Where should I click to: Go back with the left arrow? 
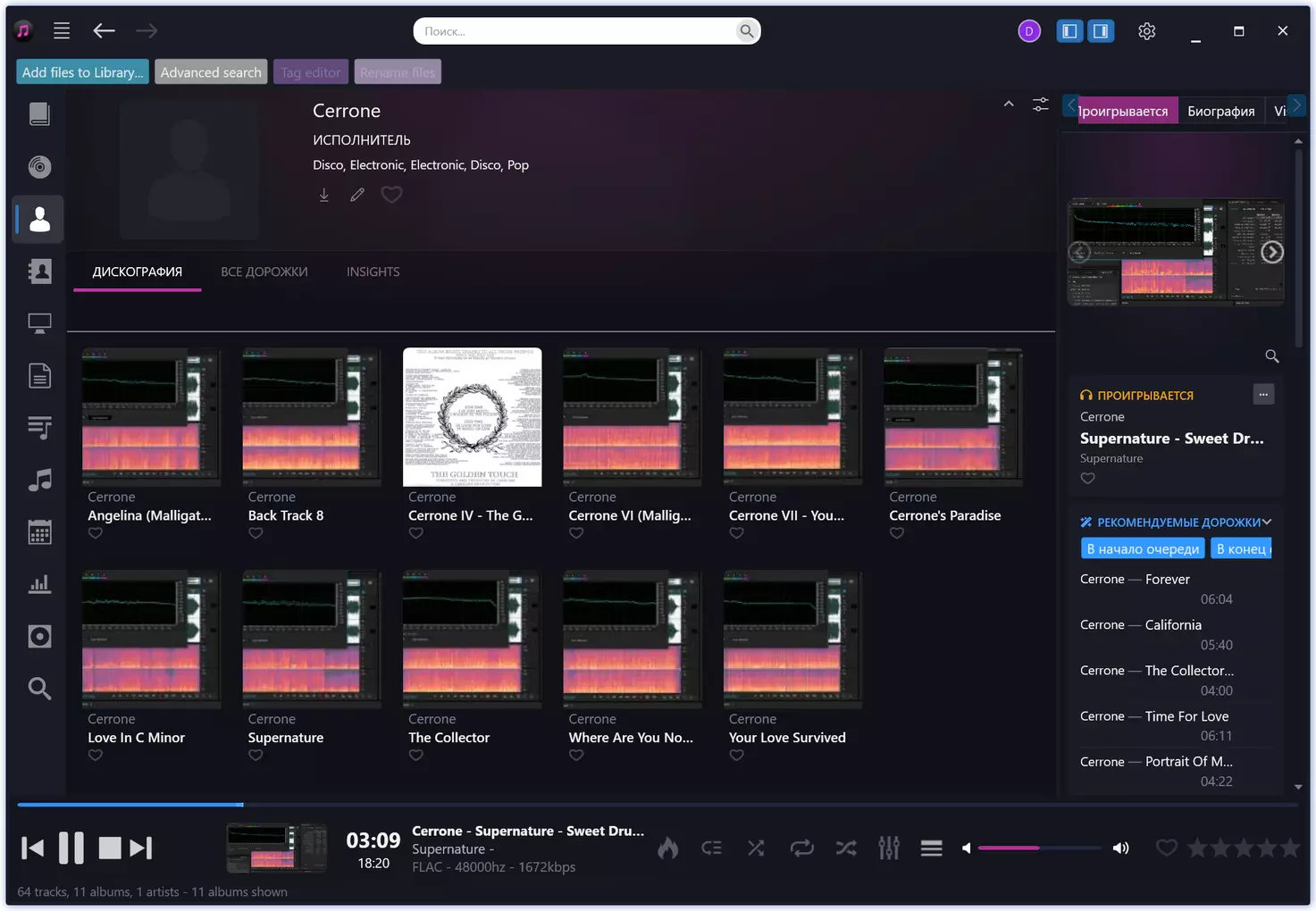pyautogui.click(x=105, y=31)
